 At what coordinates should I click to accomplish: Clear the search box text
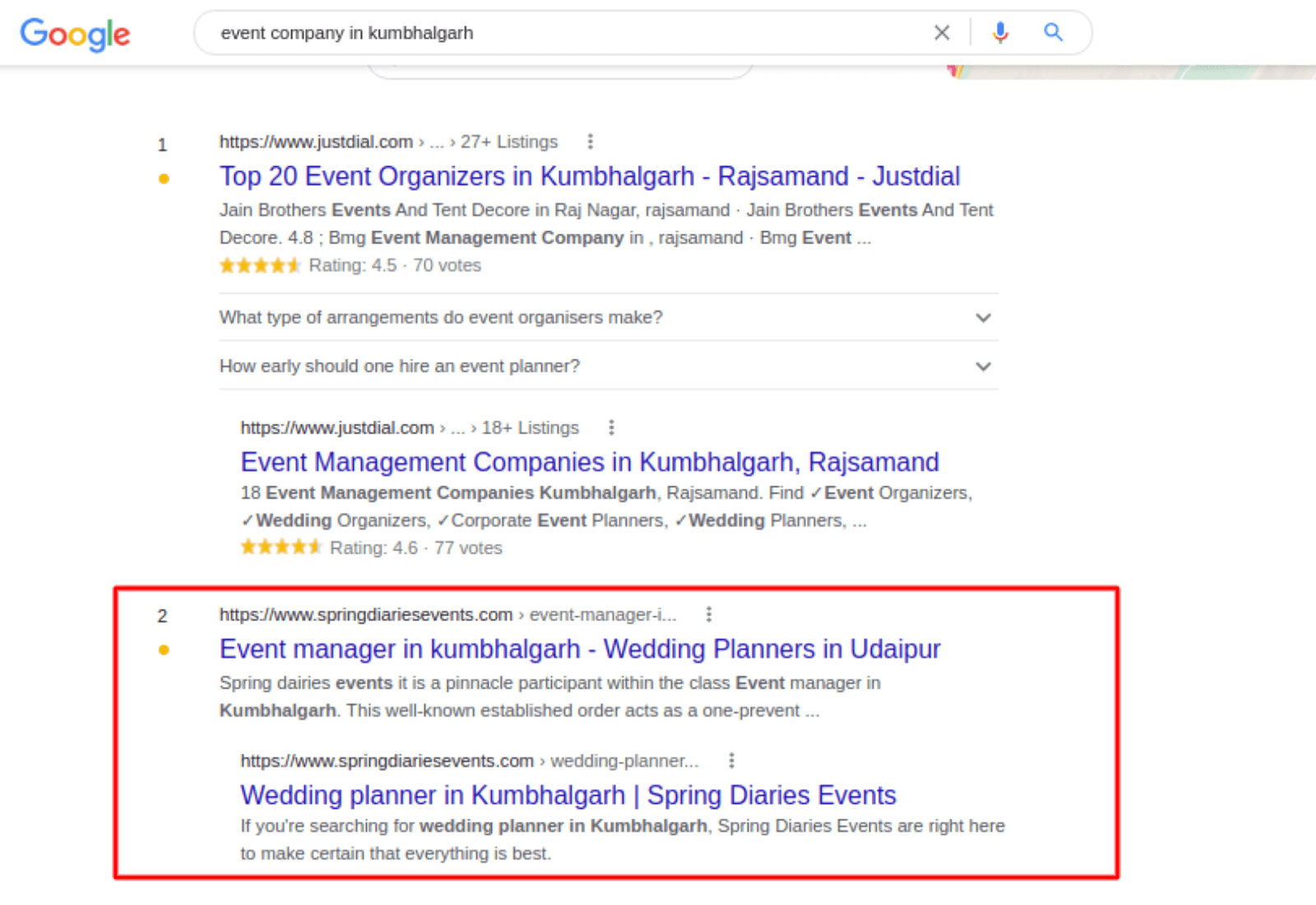[942, 33]
